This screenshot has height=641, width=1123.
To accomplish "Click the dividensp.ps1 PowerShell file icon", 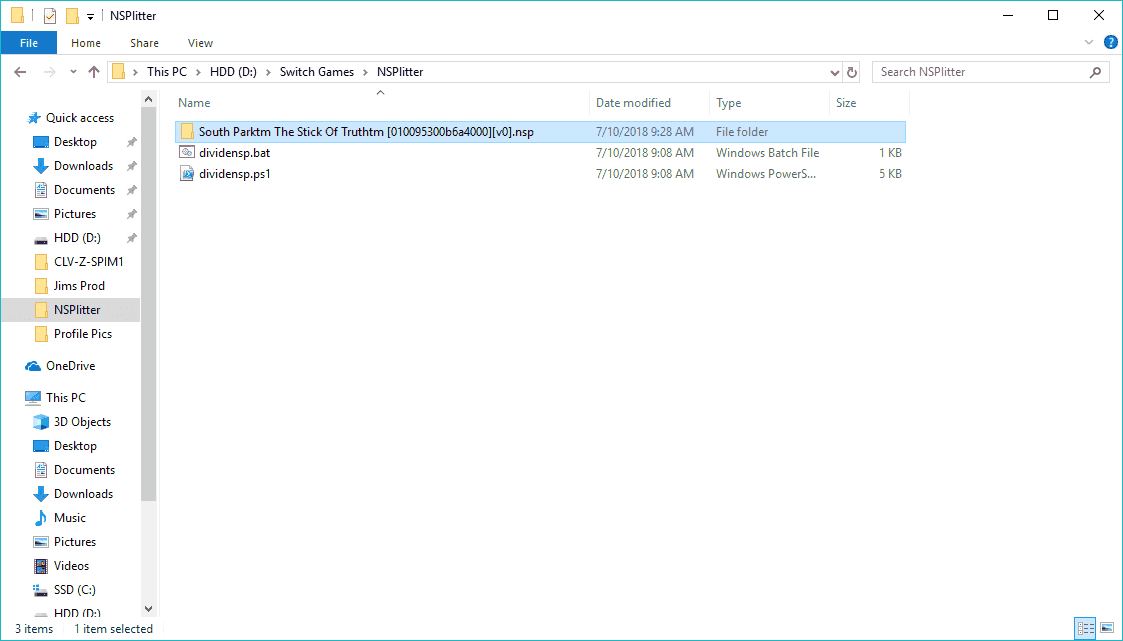I will (187, 173).
